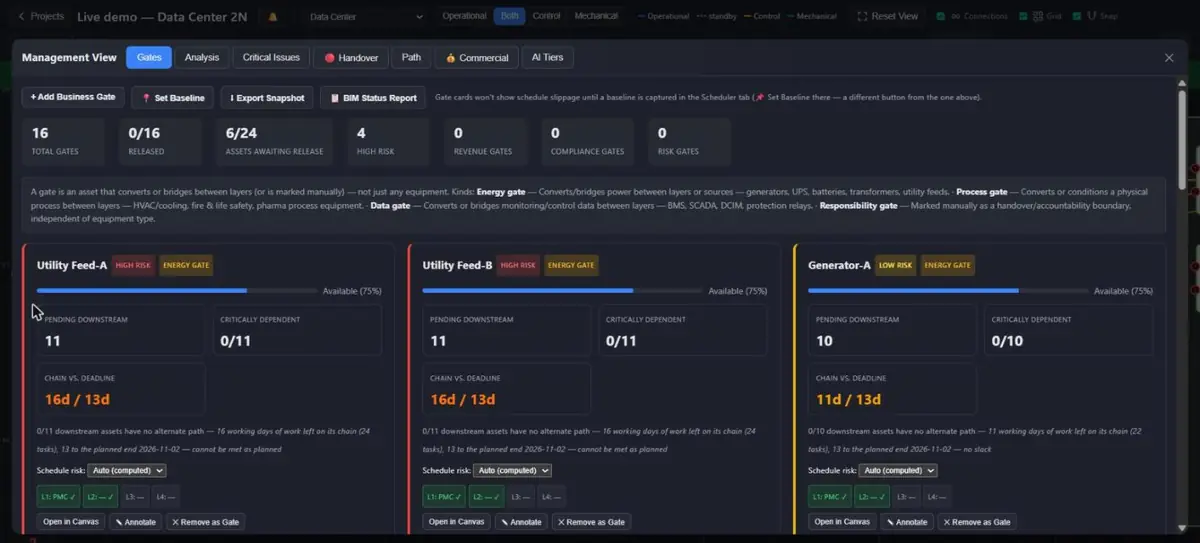Open Schedule risk dropdown for Utility Feed-A
The height and width of the screenshot is (543, 1200).
coord(127,470)
